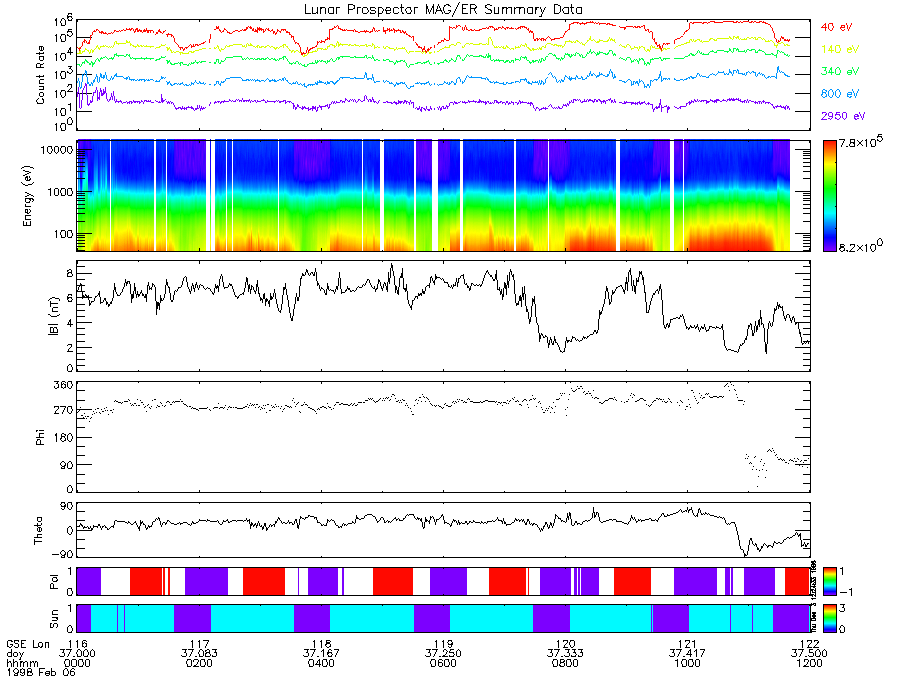Click the '10000' energy axis tick
The height and width of the screenshot is (700, 900).
point(55,150)
